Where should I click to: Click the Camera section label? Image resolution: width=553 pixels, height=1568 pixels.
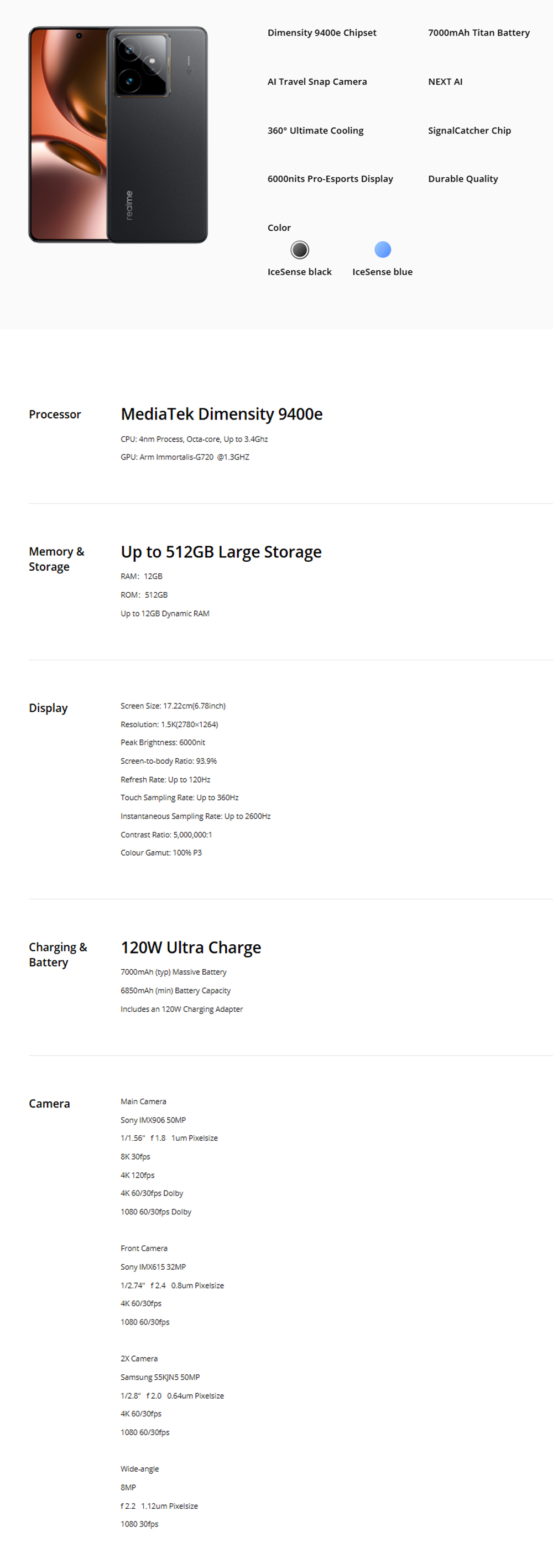(x=49, y=1104)
